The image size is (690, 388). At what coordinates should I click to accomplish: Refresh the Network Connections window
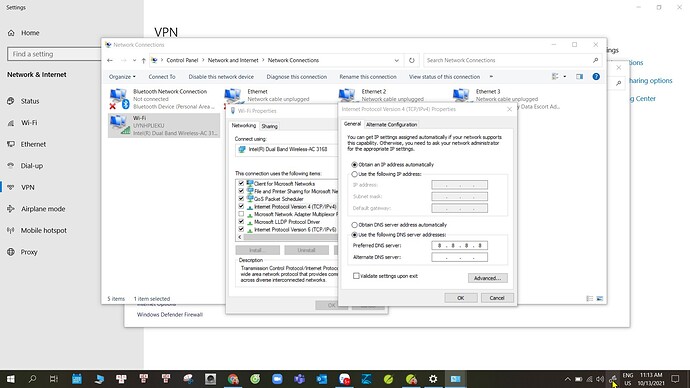coord(411,60)
